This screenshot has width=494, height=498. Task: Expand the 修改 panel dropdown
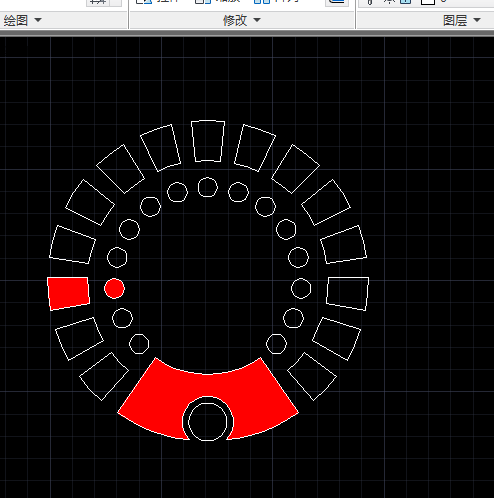pos(257,20)
